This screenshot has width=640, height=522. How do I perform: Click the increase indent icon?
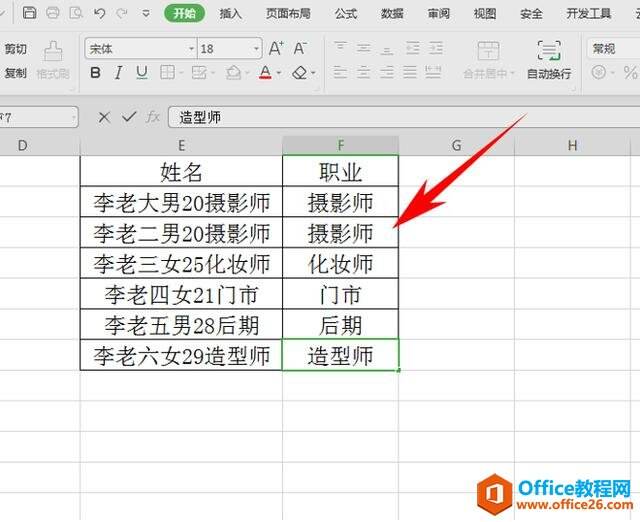point(436,49)
